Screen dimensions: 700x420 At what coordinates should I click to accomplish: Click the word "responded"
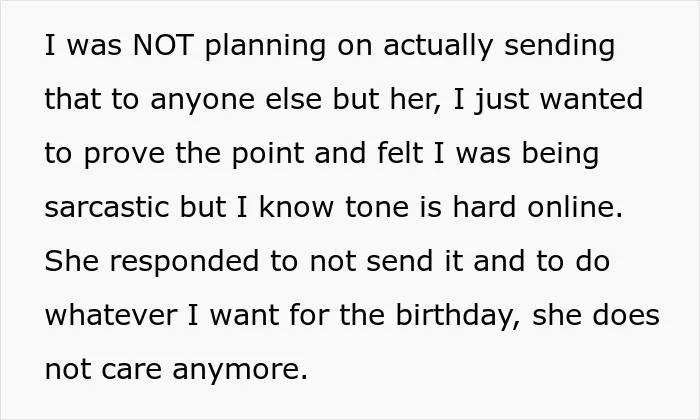click(184, 263)
